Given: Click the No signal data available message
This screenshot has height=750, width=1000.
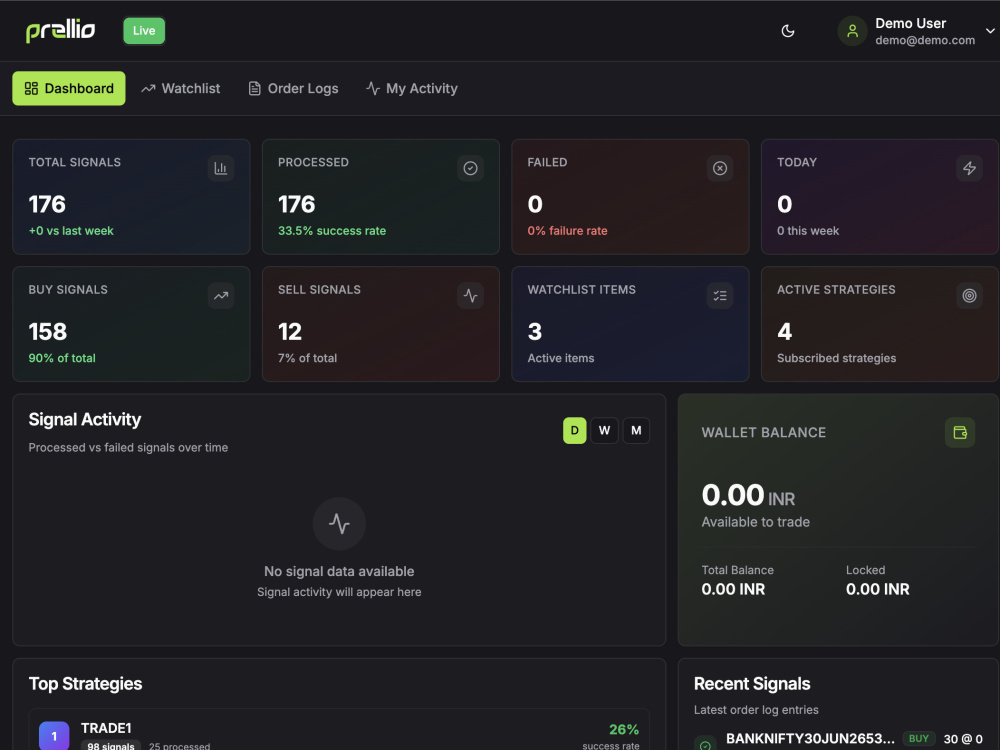Looking at the screenshot, I should click(x=339, y=571).
